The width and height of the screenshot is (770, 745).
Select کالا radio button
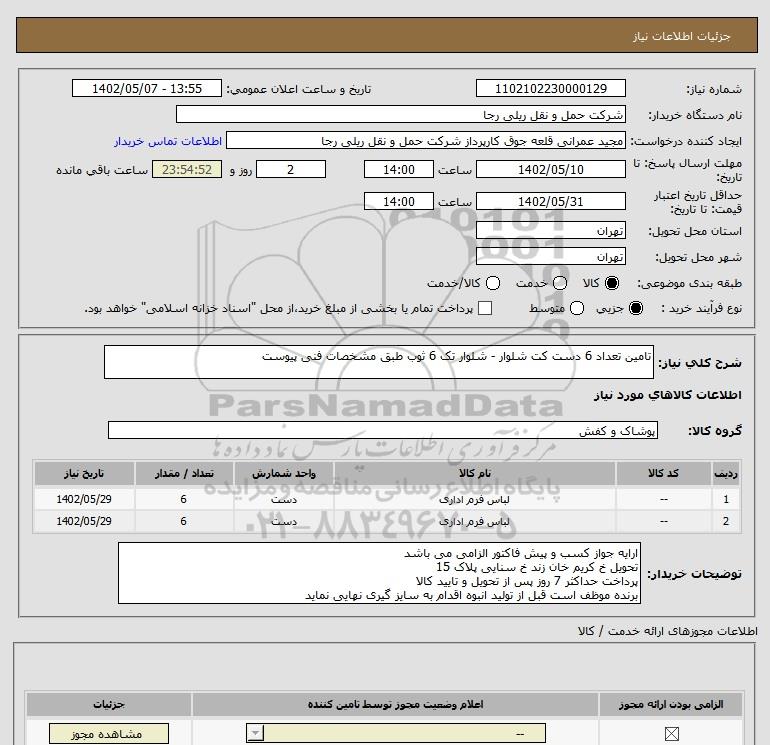click(612, 283)
